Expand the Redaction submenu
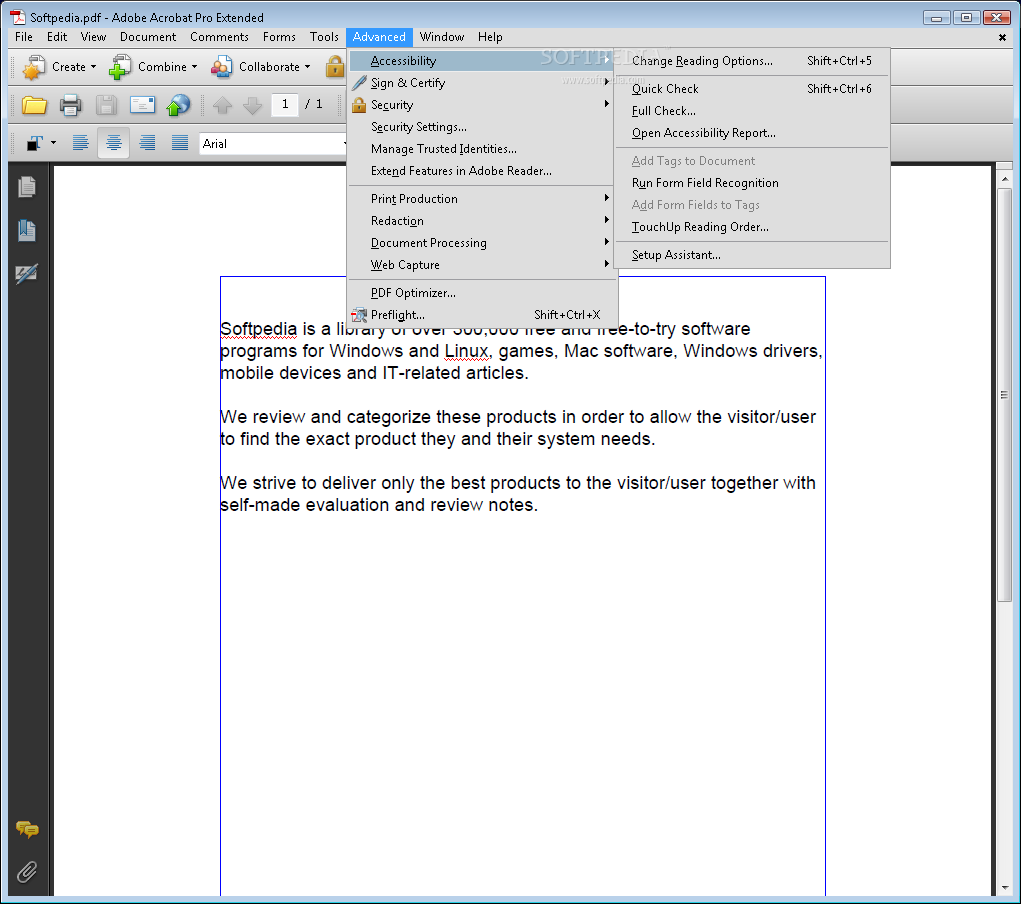This screenshot has height=904, width=1021. click(483, 221)
